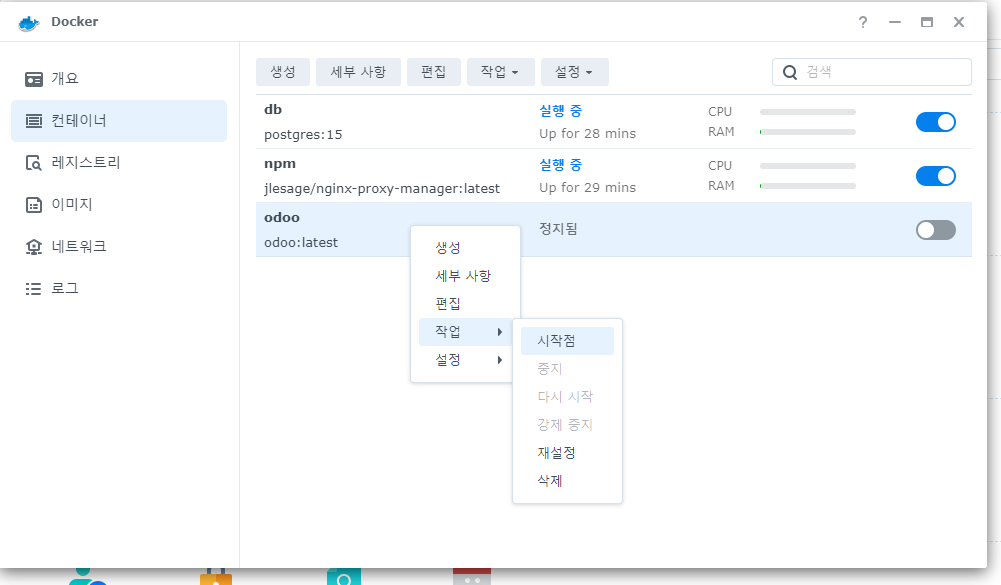Select 재설정 in the submenu
Viewport: 1001px width, 585px height.
(x=567, y=453)
